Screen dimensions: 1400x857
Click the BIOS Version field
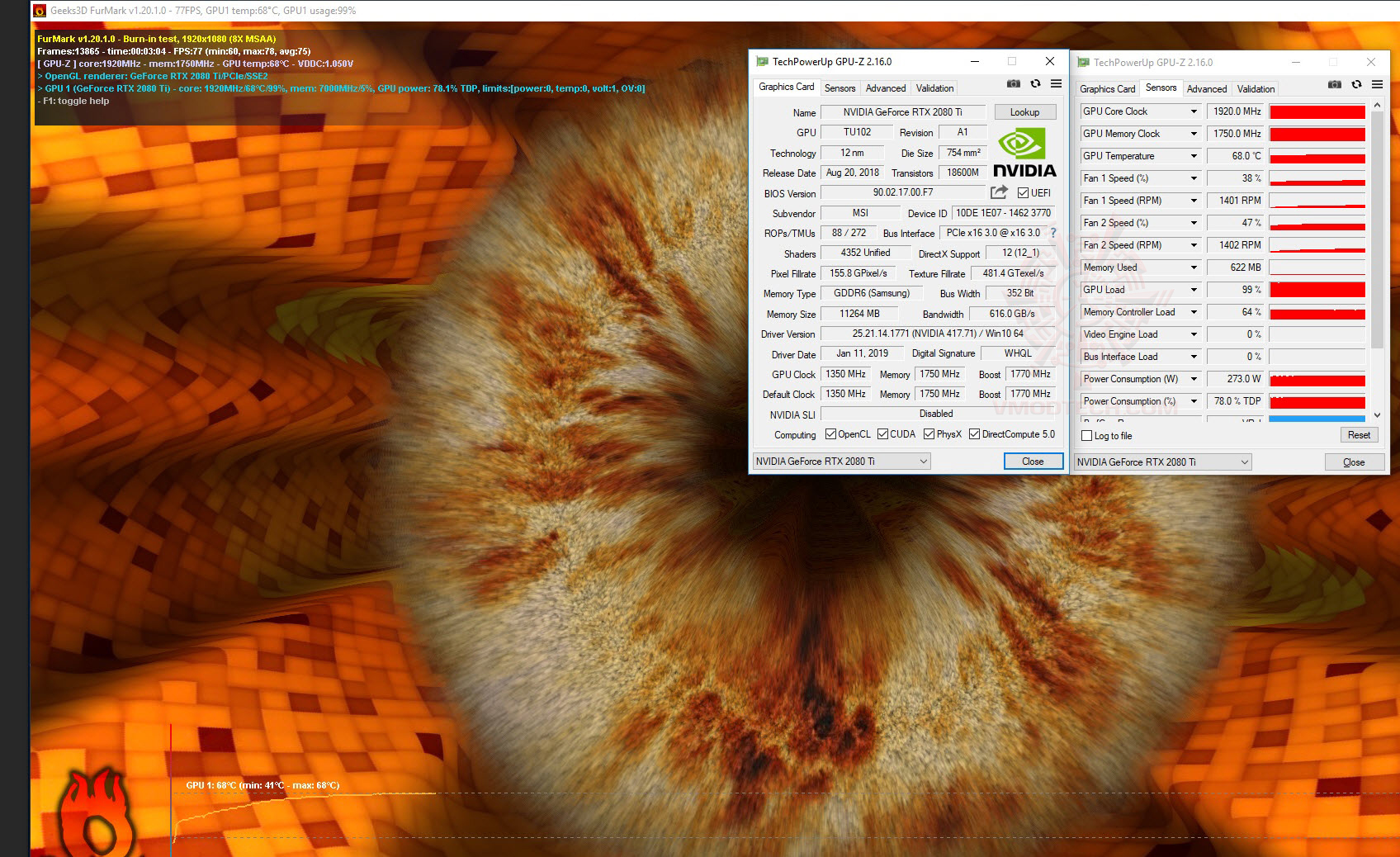tap(903, 192)
